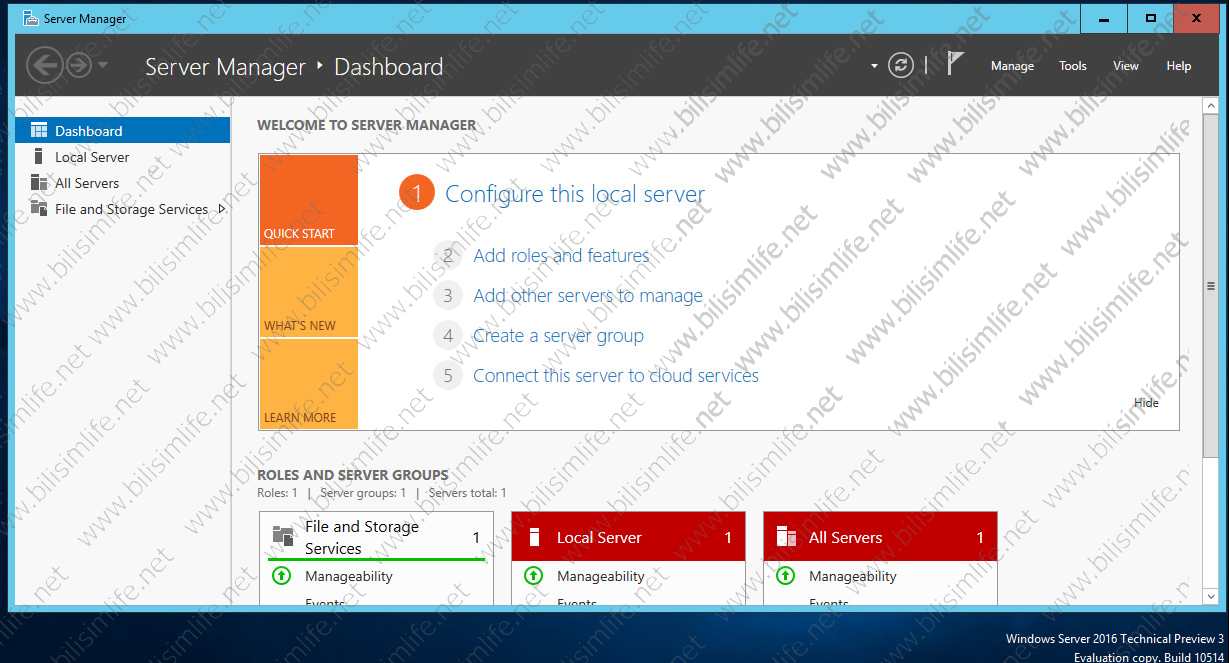Maximize the Server Manager window
The width and height of the screenshot is (1229, 663).
click(1151, 19)
